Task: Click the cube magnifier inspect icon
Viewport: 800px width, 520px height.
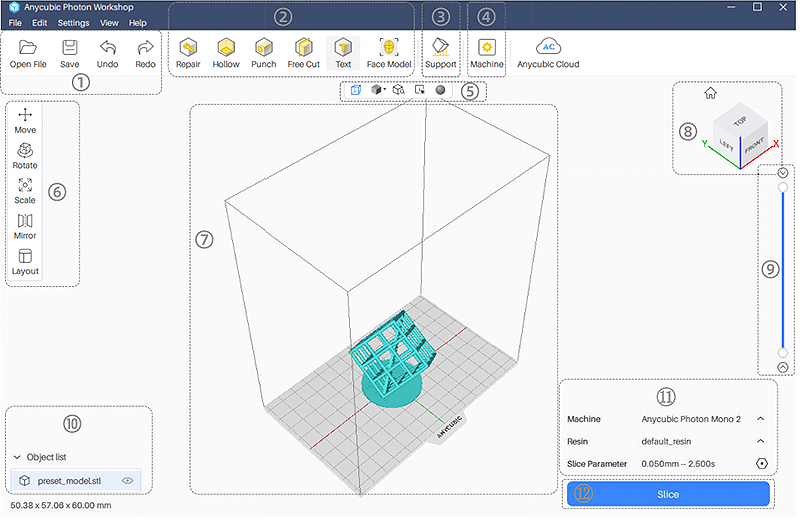Action: 398,90
